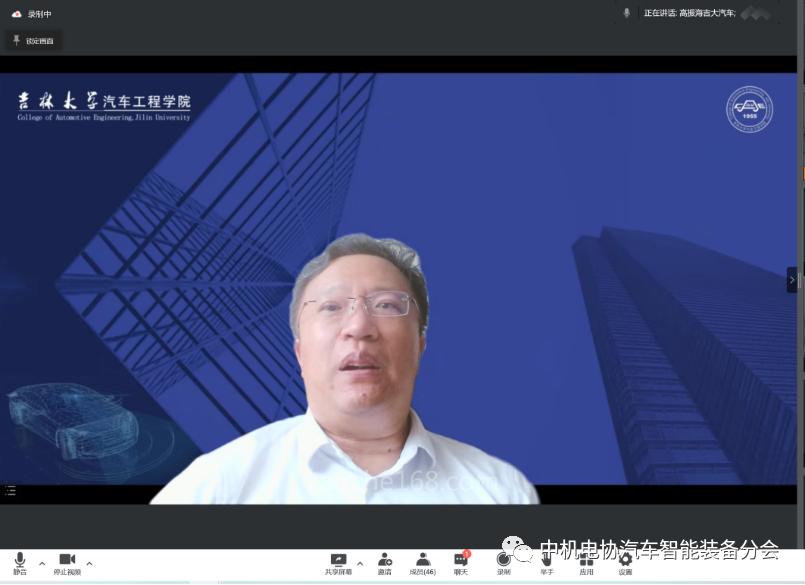Viewport: 805px width, 585px height.
Task: Open the 成员(46) members list
Action: (422, 563)
